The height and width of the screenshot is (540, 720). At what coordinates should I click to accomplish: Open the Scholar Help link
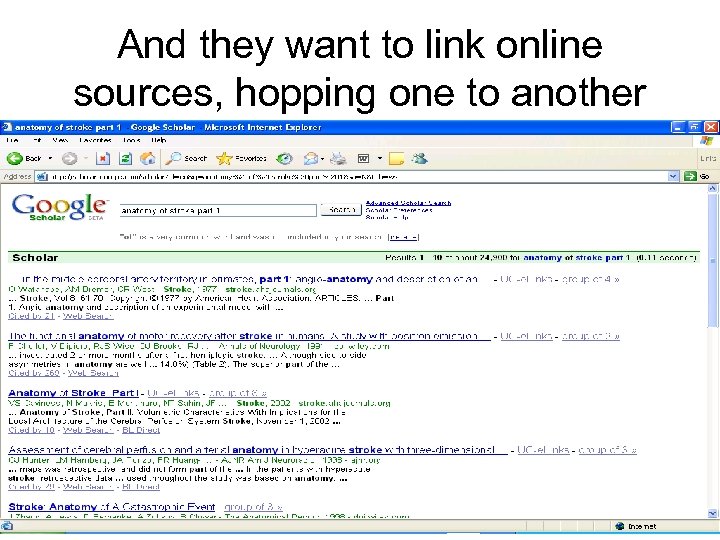point(387,218)
